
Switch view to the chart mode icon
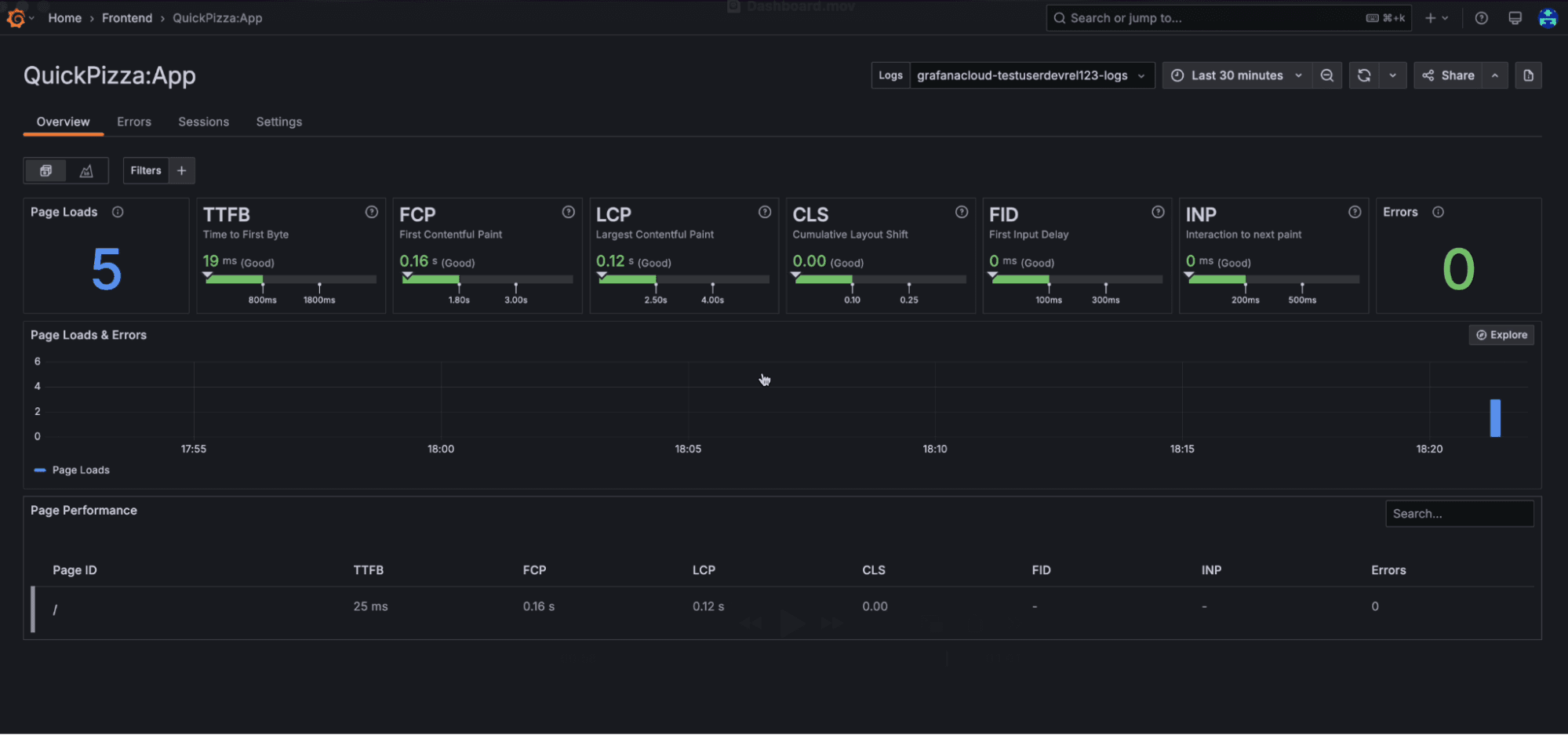pyautogui.click(x=86, y=170)
